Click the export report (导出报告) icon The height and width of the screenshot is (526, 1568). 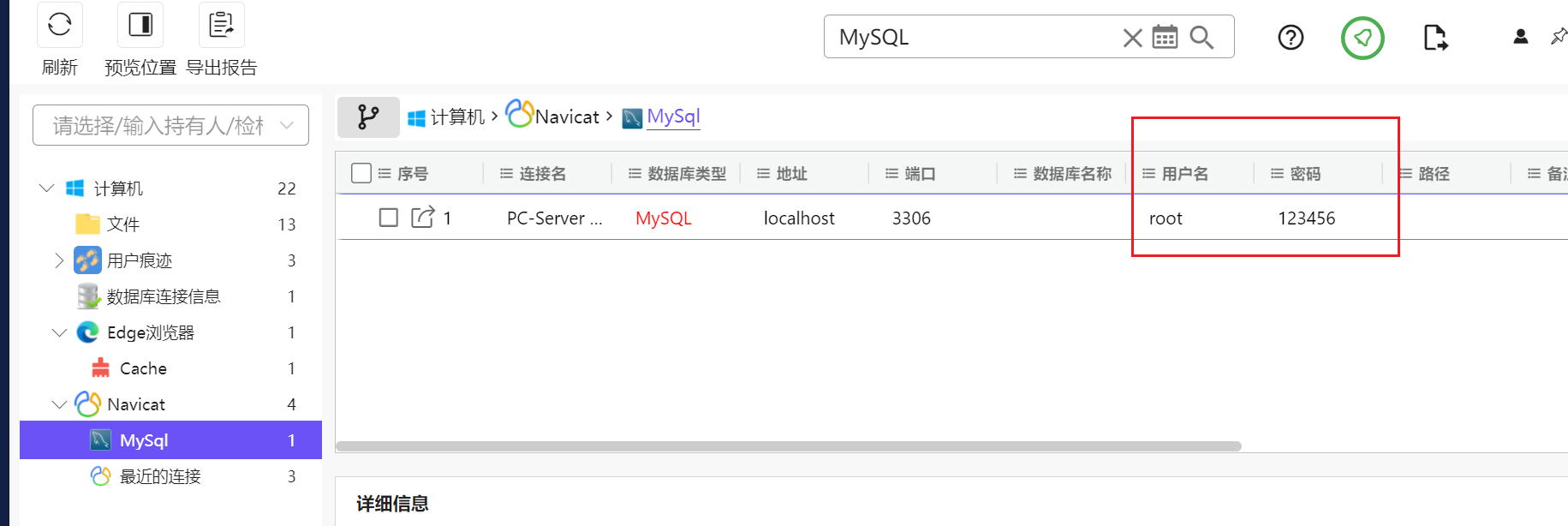[x=221, y=25]
